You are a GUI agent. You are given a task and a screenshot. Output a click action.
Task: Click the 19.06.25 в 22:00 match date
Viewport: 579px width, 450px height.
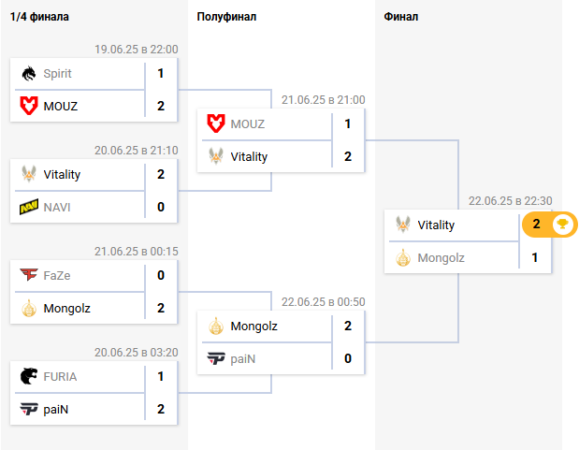click(x=136, y=49)
